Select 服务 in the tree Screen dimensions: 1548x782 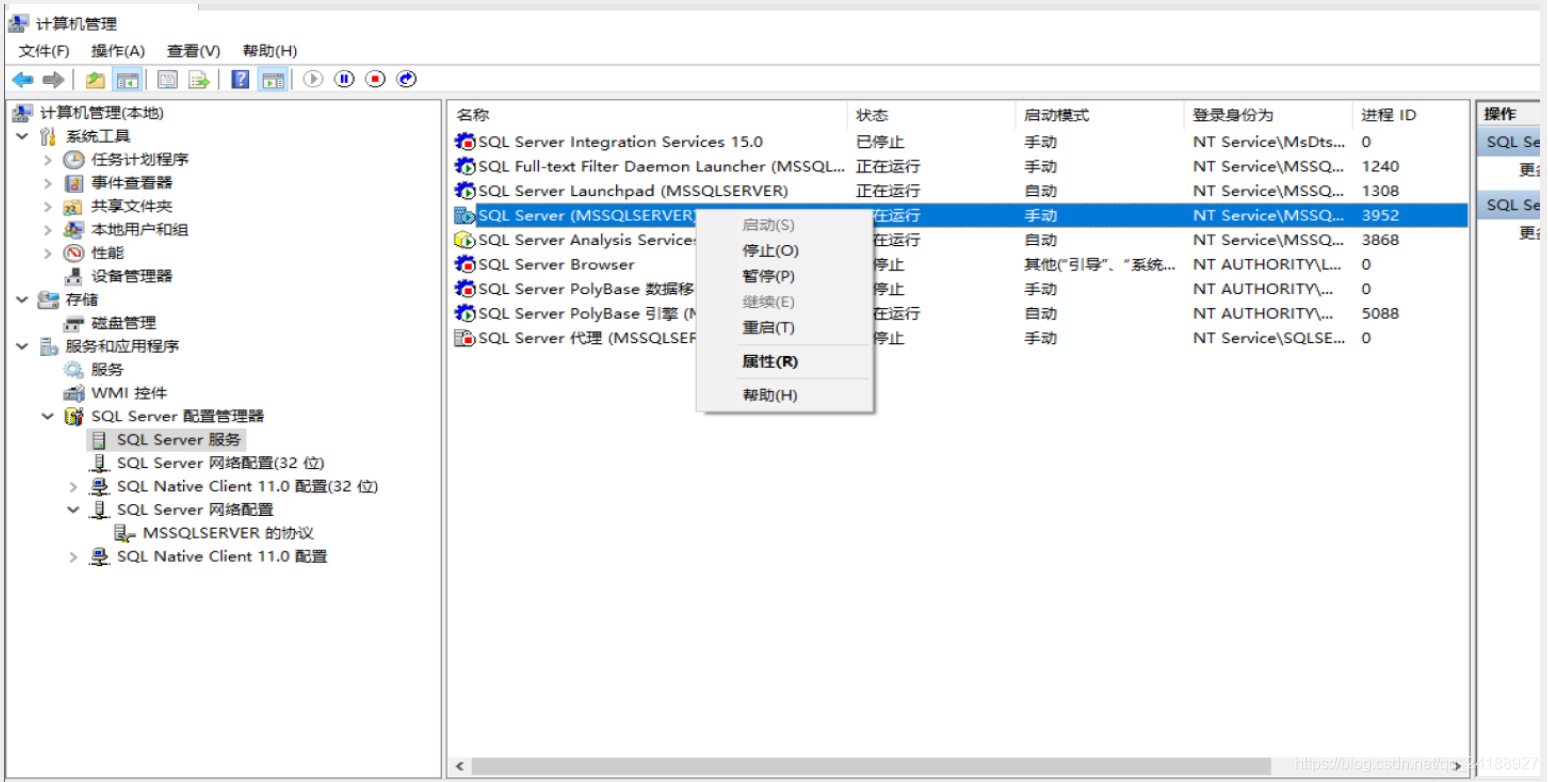[107, 370]
